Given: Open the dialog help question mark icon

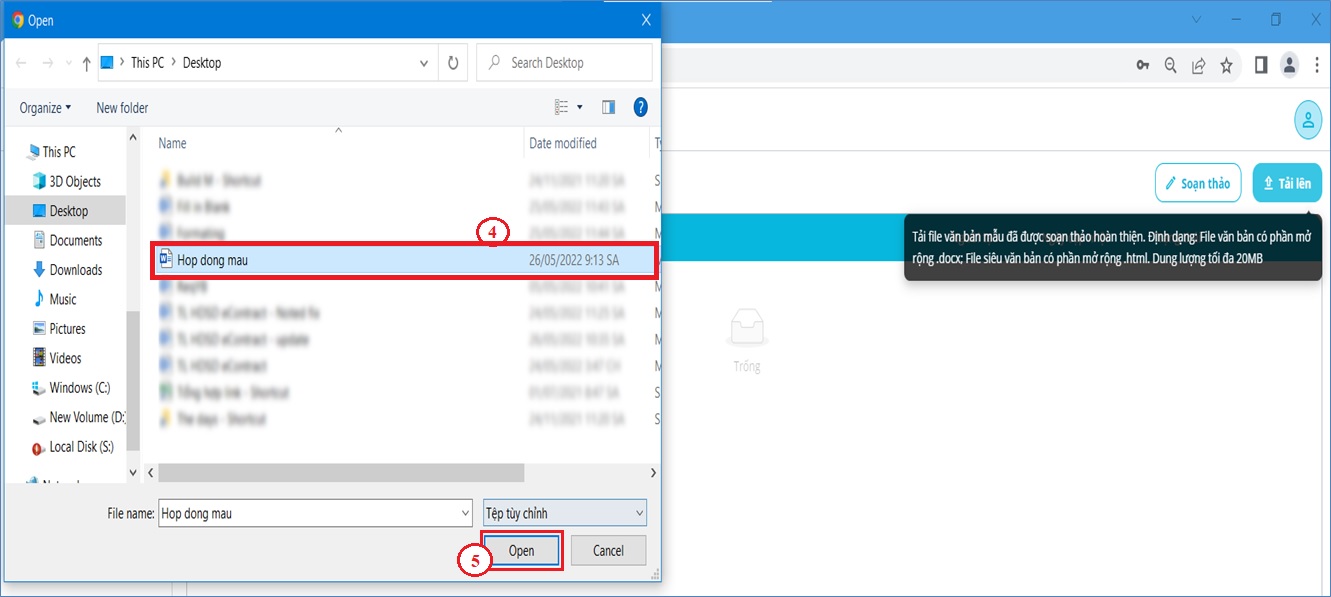Looking at the screenshot, I should pyautogui.click(x=641, y=107).
